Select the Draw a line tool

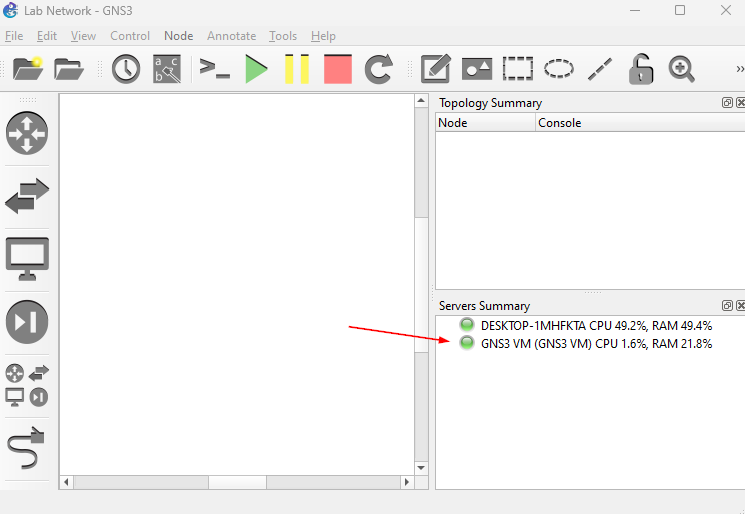point(600,69)
